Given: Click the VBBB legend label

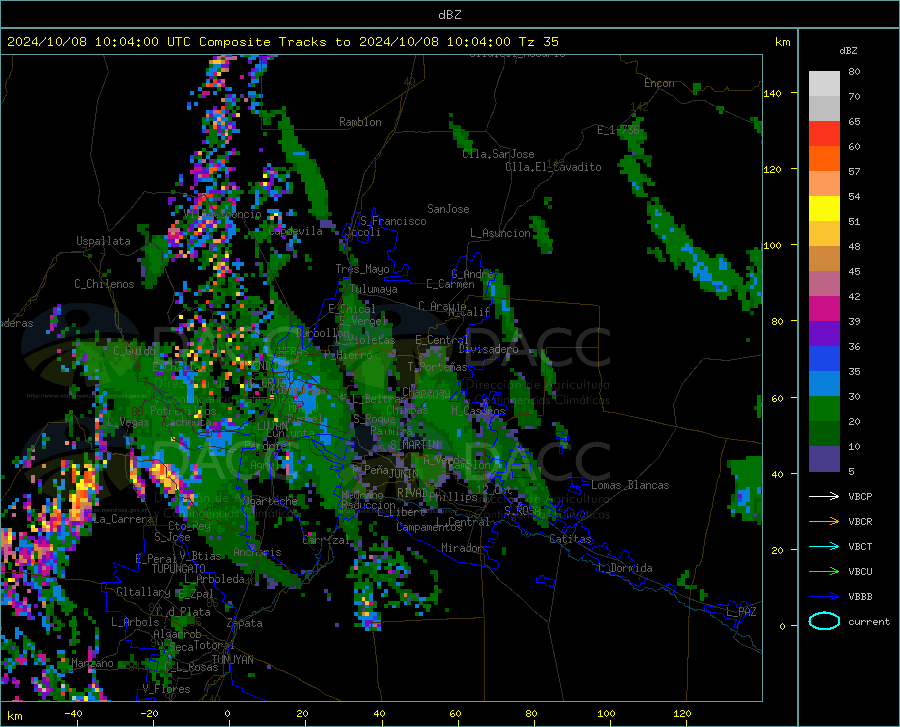Looking at the screenshot, I should (x=860, y=597).
